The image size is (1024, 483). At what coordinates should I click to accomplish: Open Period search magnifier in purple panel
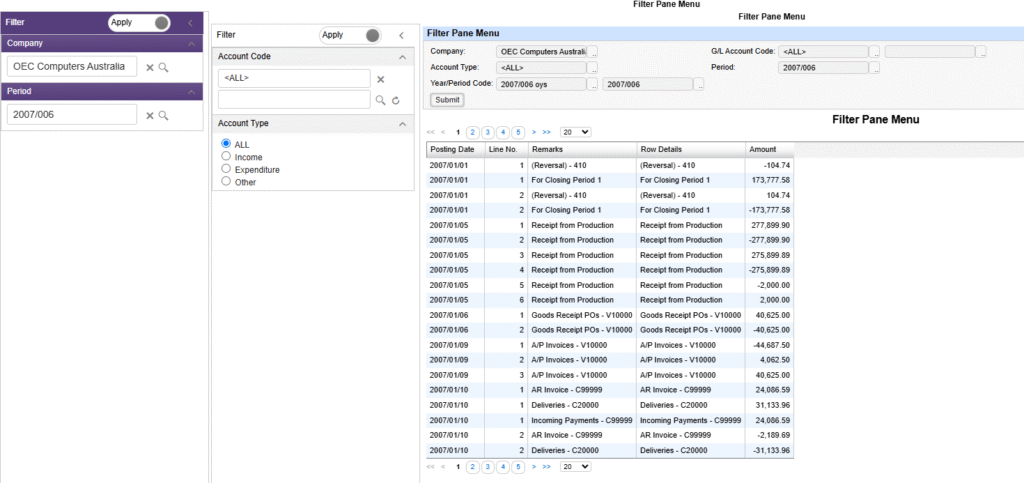click(163, 116)
